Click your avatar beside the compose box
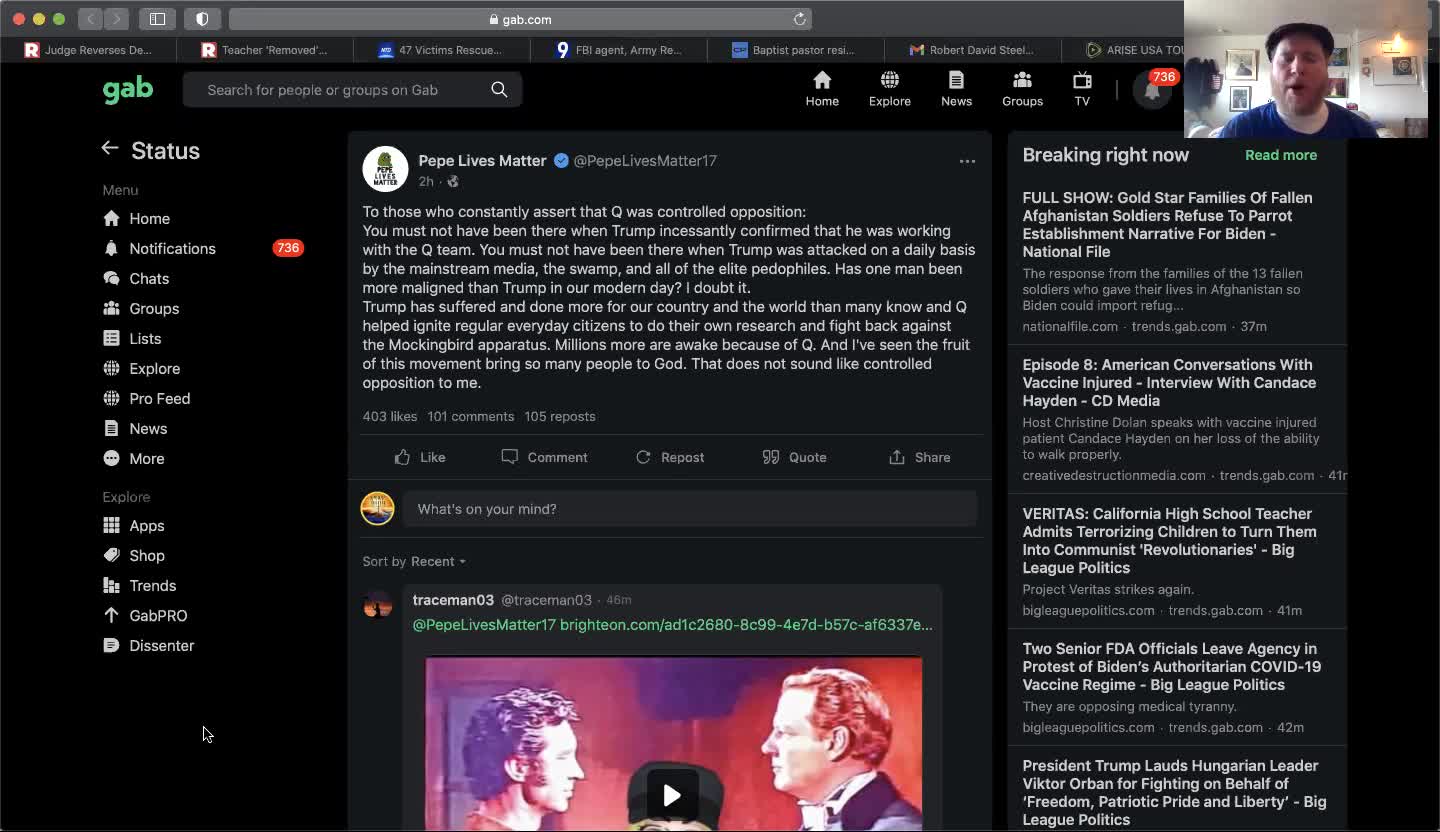Image resolution: width=1440 pixels, height=832 pixels. coord(377,508)
